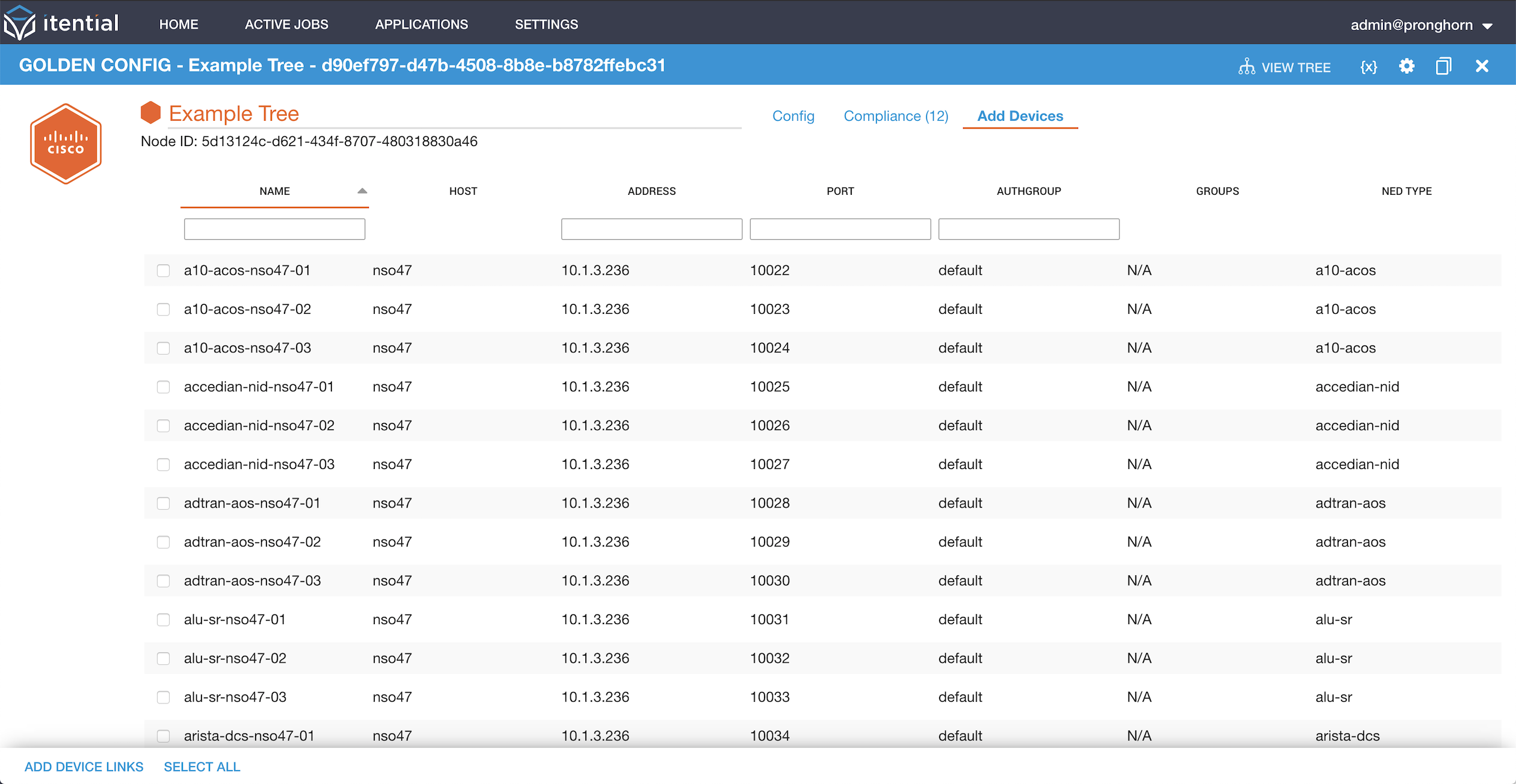Click NED type accedian-nid in accedian-nid-nso47-02 row

click(x=1357, y=426)
